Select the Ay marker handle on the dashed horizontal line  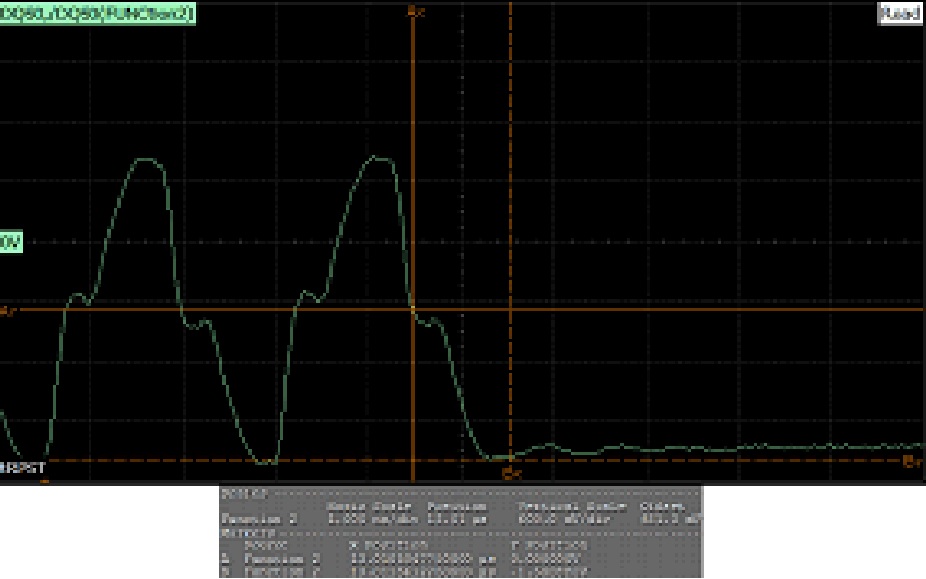pyautogui.click(x=912, y=461)
